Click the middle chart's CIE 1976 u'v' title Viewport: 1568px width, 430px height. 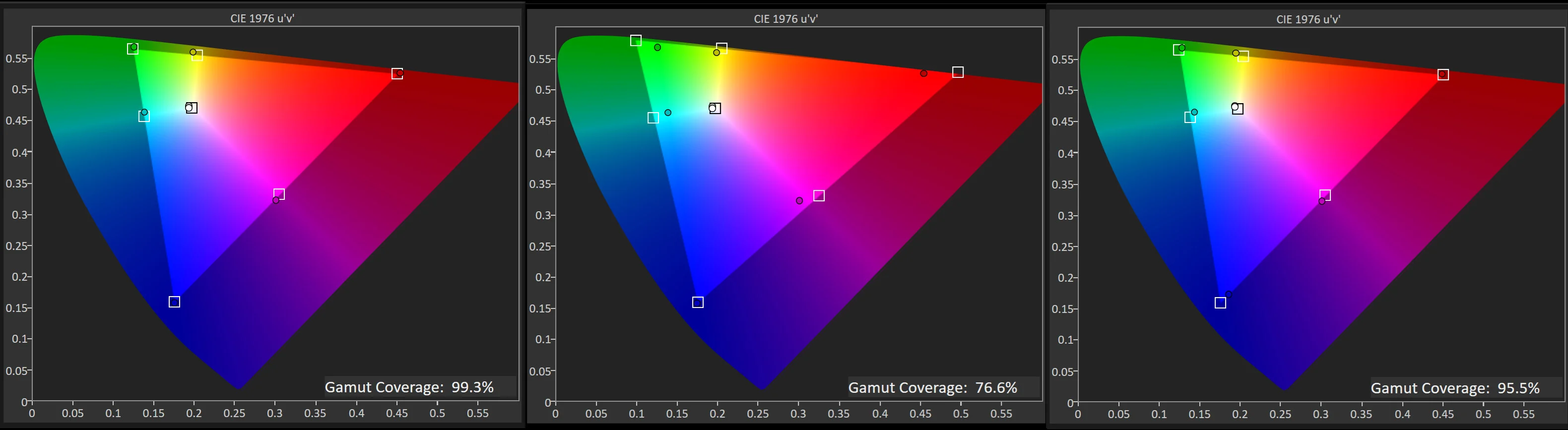[x=785, y=19]
